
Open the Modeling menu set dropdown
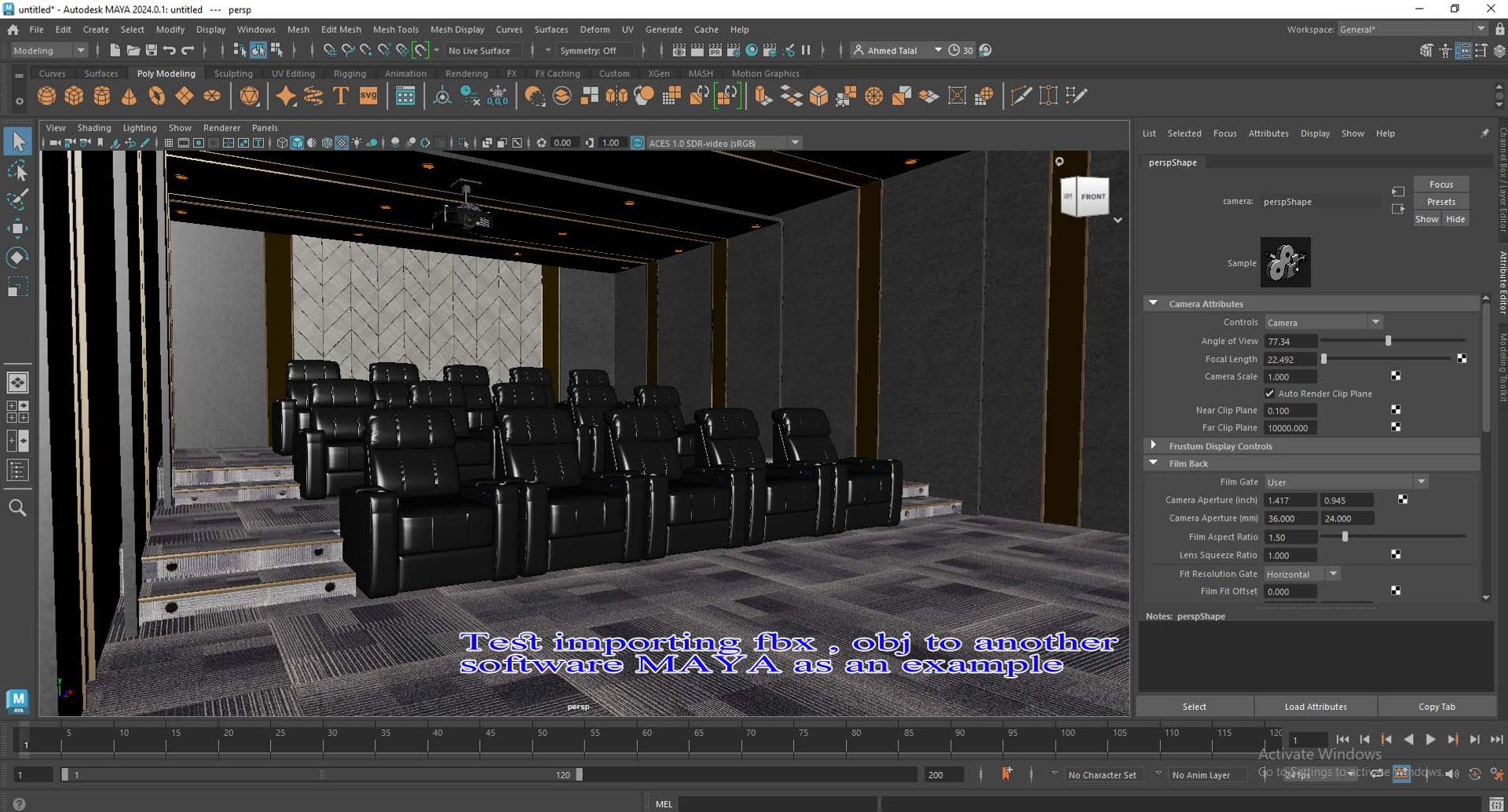pos(49,50)
